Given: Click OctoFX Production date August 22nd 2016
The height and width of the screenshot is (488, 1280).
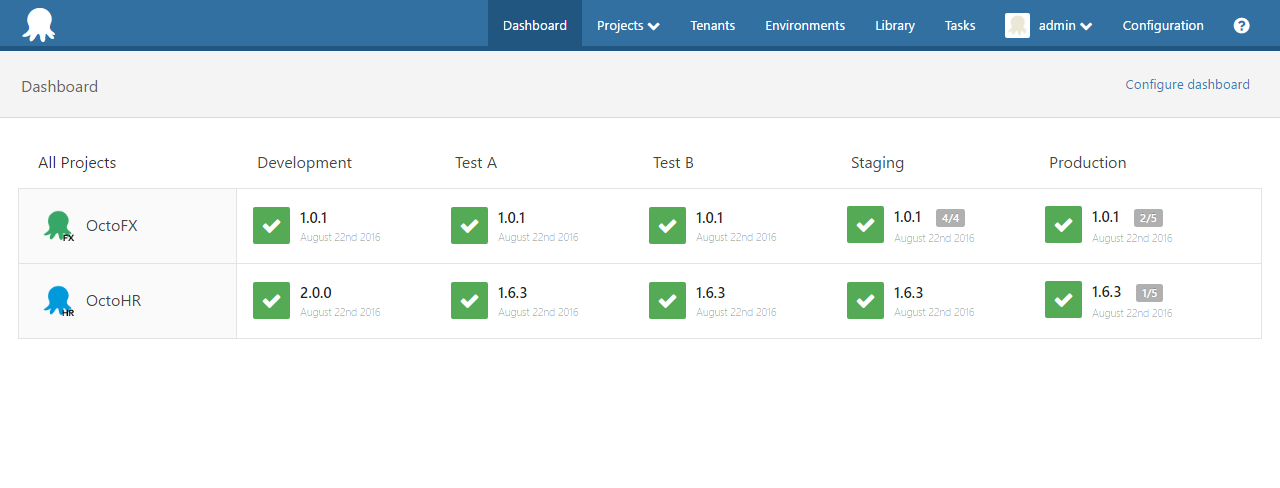Looking at the screenshot, I should 1132,238.
